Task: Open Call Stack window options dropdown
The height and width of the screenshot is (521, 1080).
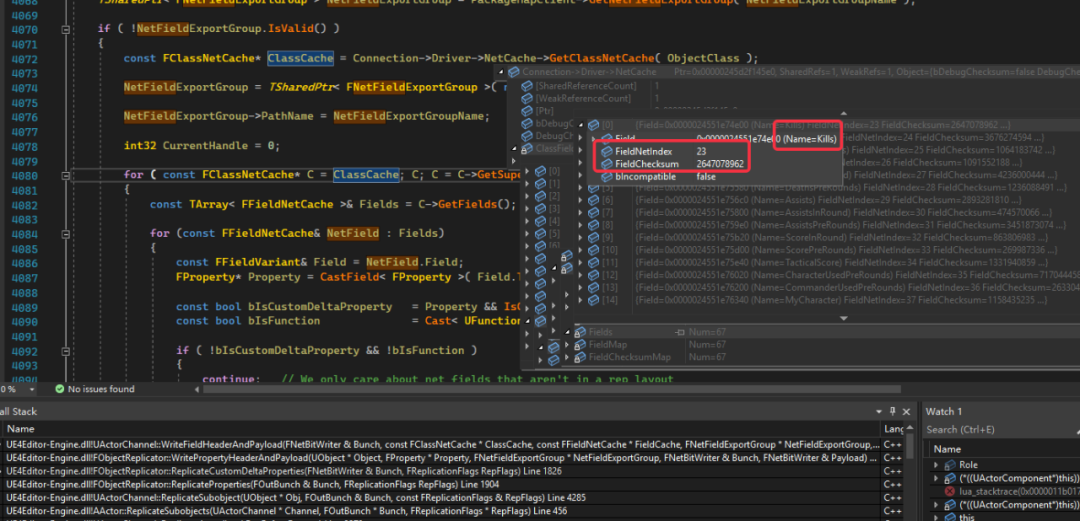Action: [x=880, y=411]
